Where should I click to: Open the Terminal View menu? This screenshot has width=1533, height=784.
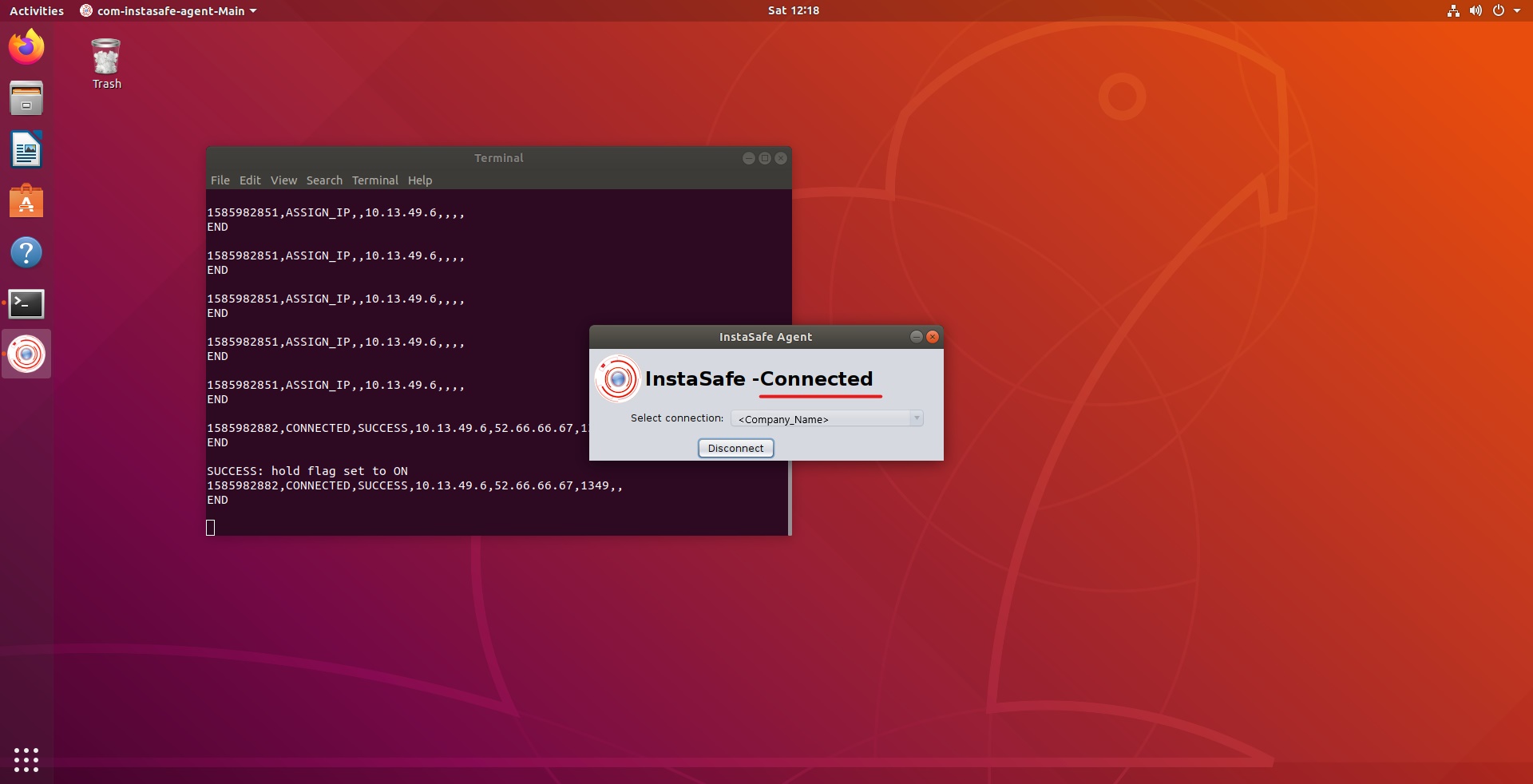point(283,180)
